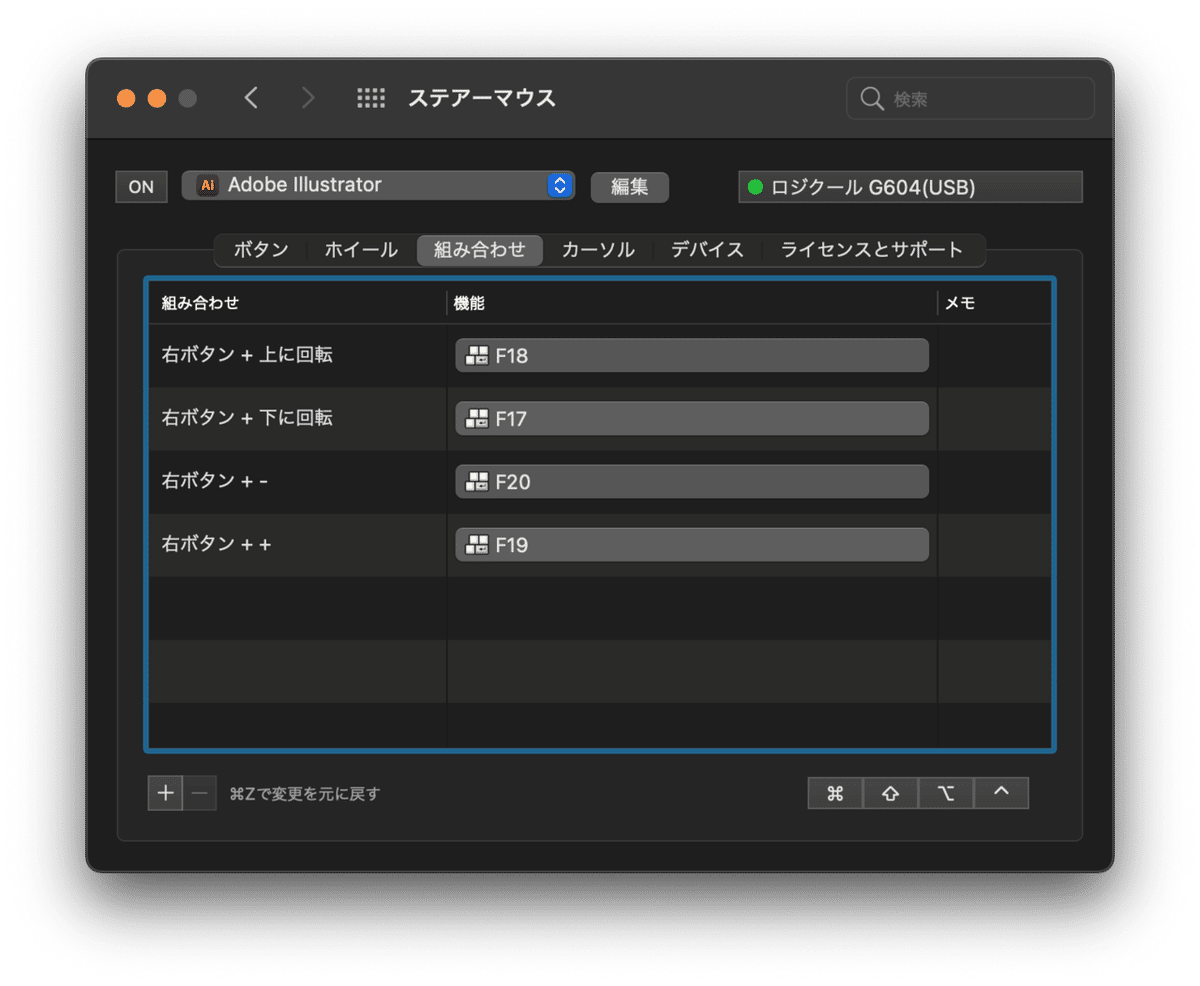Screen dimensions: 1200x986
Task: Click the magnifying glass in the search field
Action: (x=871, y=98)
